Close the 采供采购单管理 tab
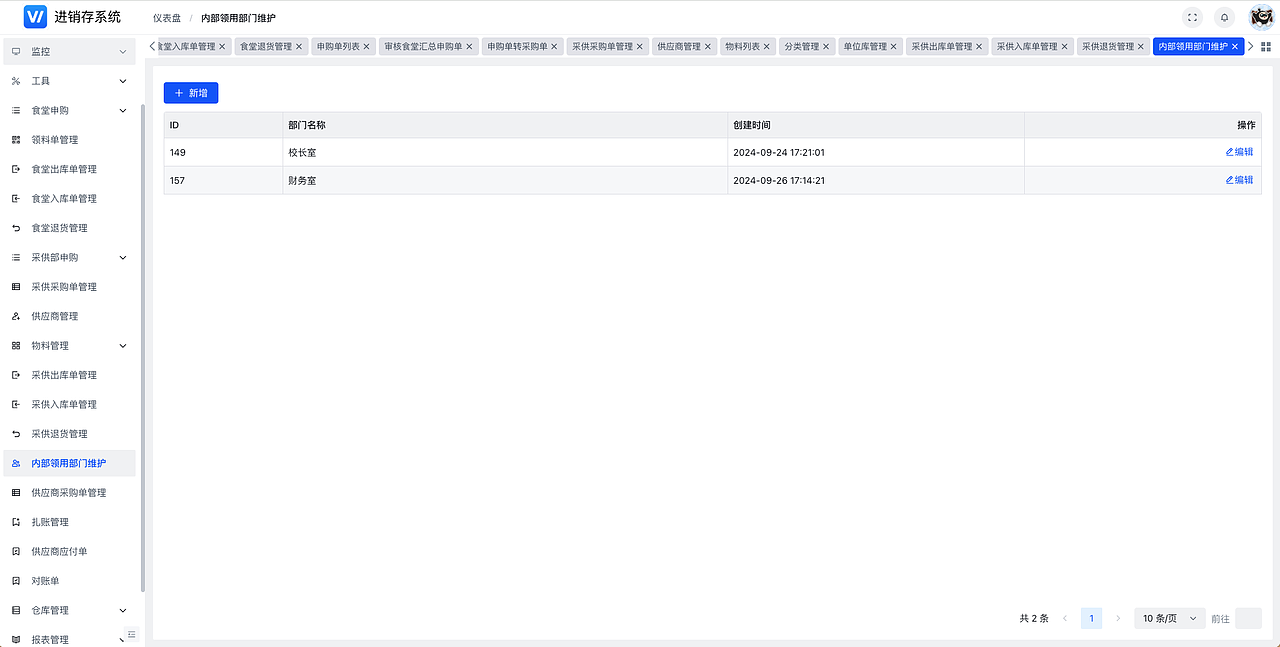The width and height of the screenshot is (1280, 647). (641, 46)
